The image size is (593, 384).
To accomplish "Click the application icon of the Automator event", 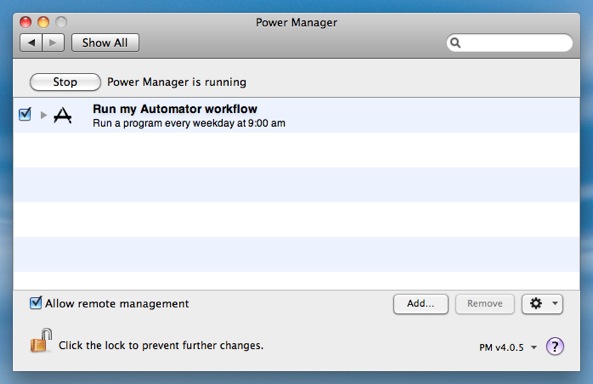I will pyautogui.click(x=63, y=115).
